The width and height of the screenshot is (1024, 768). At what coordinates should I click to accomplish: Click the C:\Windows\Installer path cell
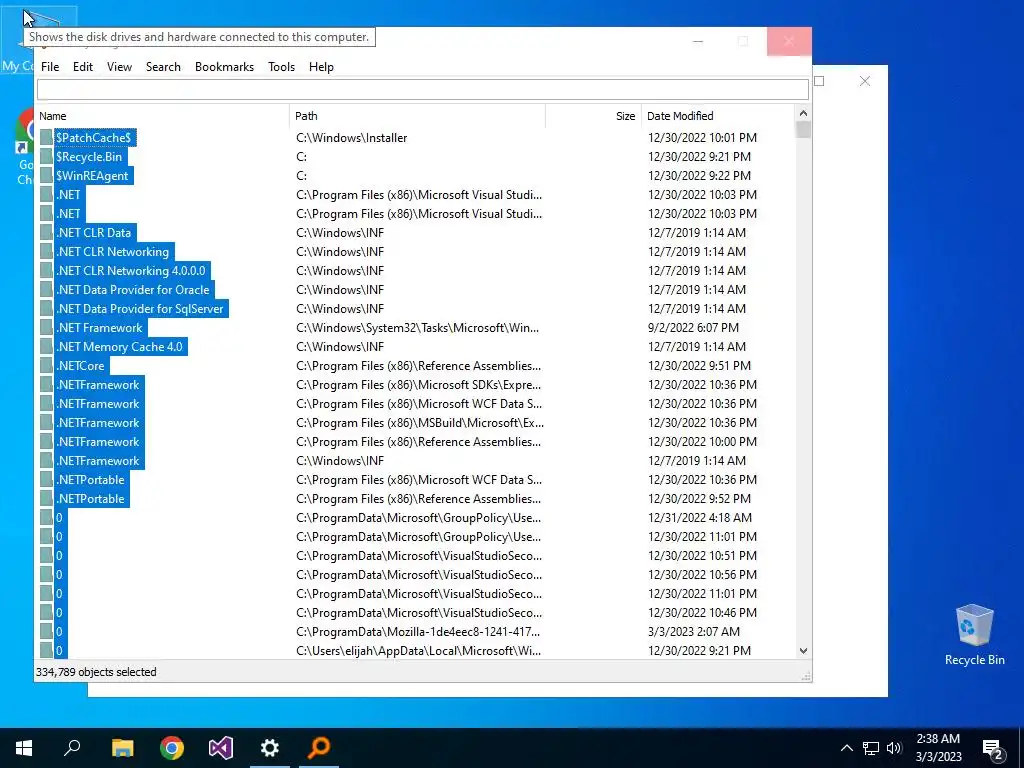(351, 137)
